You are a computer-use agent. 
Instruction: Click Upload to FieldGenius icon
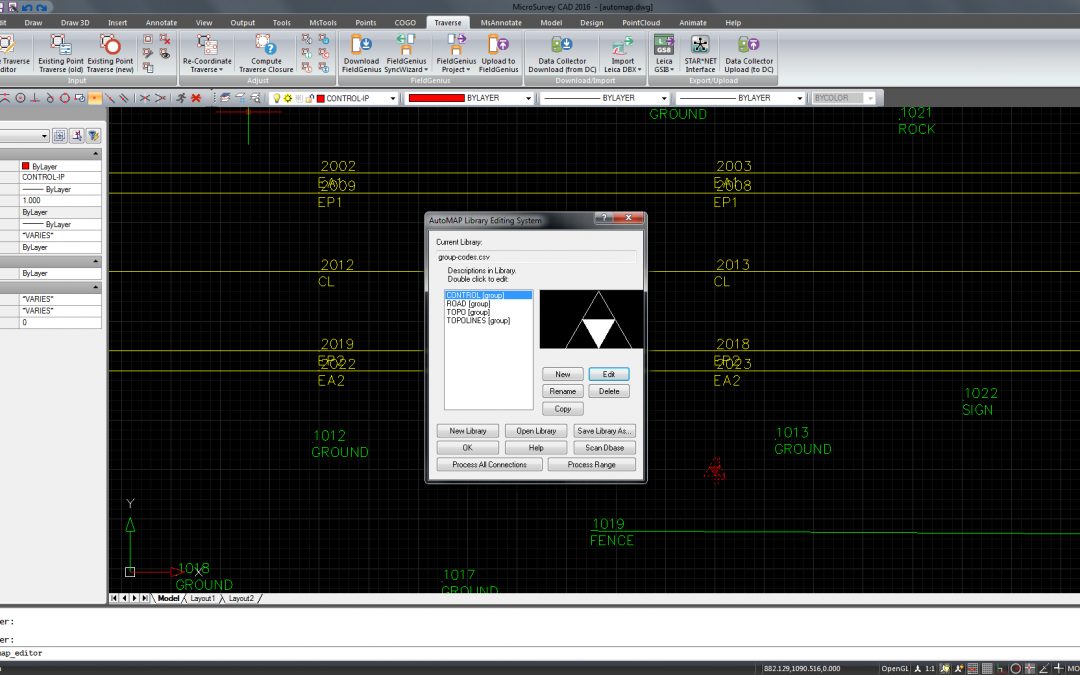pyautogui.click(x=498, y=44)
